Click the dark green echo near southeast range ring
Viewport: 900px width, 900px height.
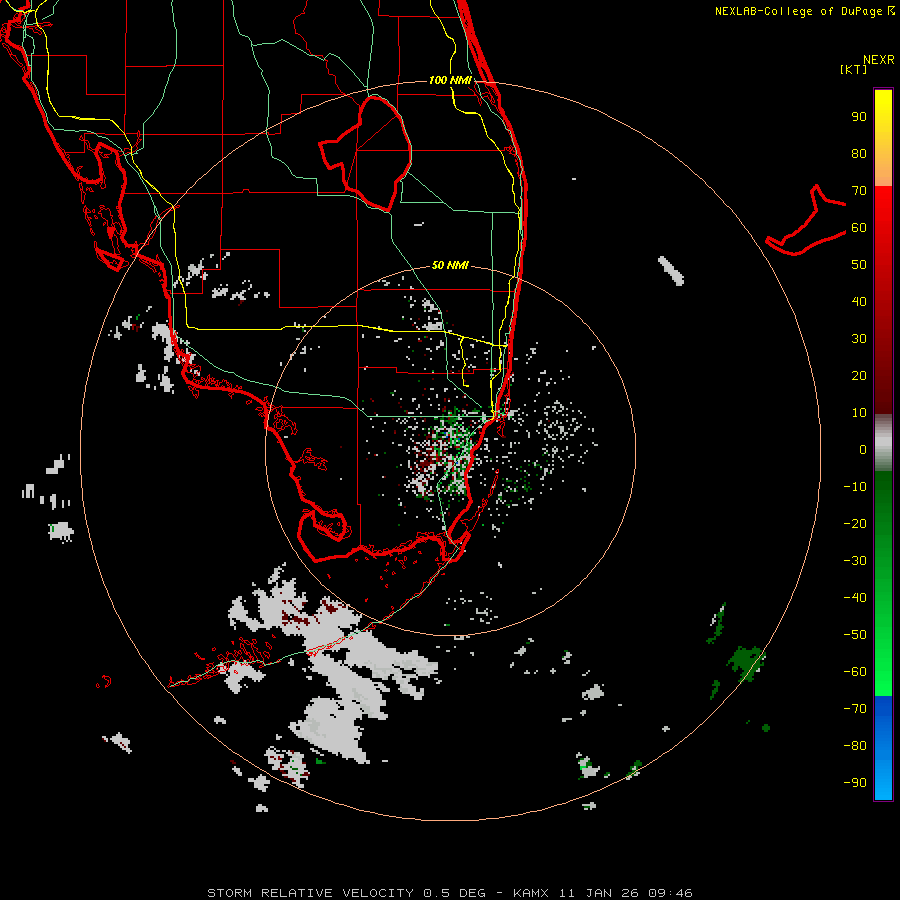coord(745,663)
